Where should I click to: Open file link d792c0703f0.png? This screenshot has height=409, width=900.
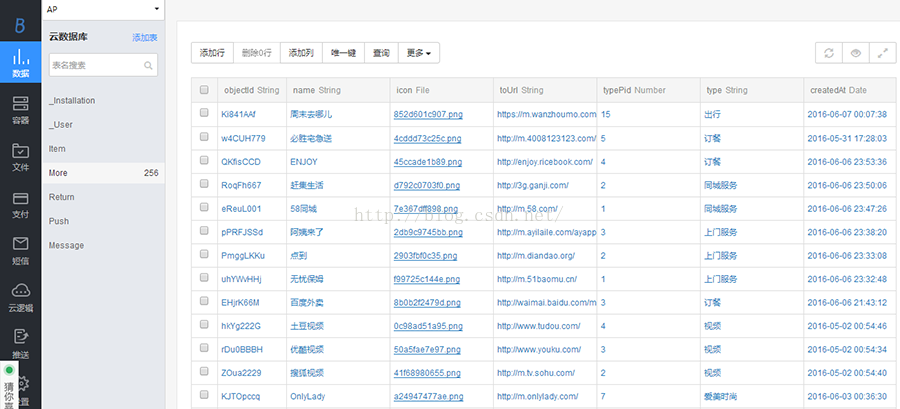click(427, 185)
